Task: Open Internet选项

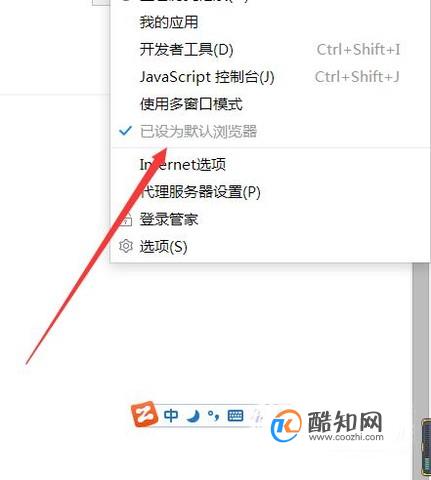Action: coord(270,165)
